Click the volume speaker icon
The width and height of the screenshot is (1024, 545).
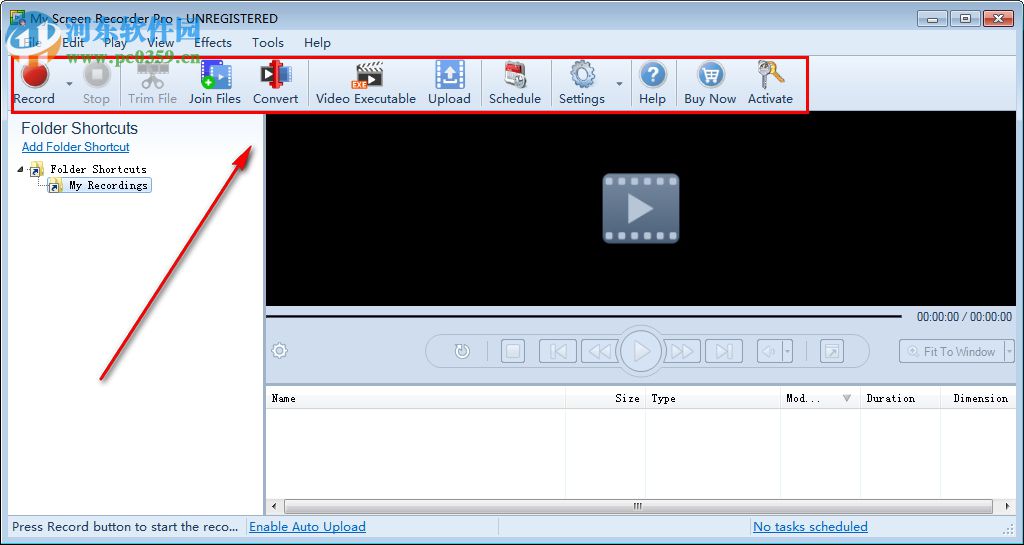pyautogui.click(x=769, y=351)
